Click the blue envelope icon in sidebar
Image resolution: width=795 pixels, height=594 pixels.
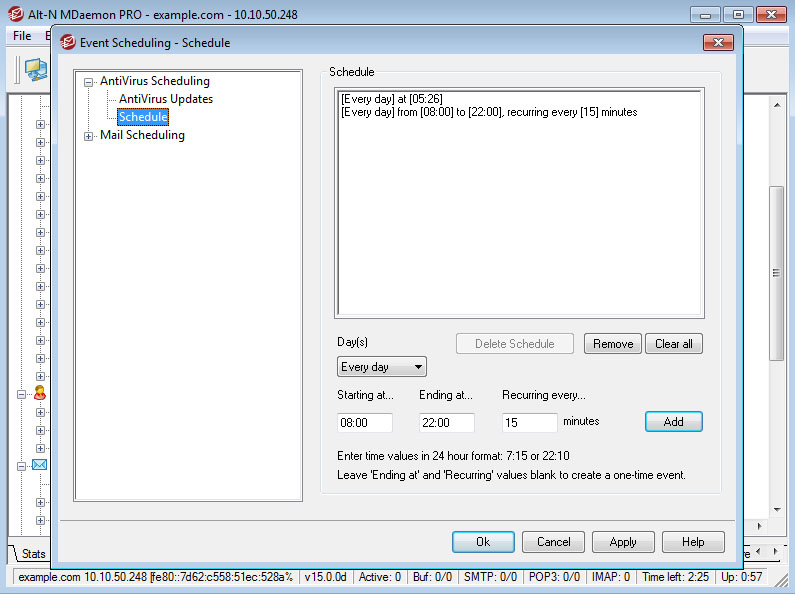click(40, 465)
